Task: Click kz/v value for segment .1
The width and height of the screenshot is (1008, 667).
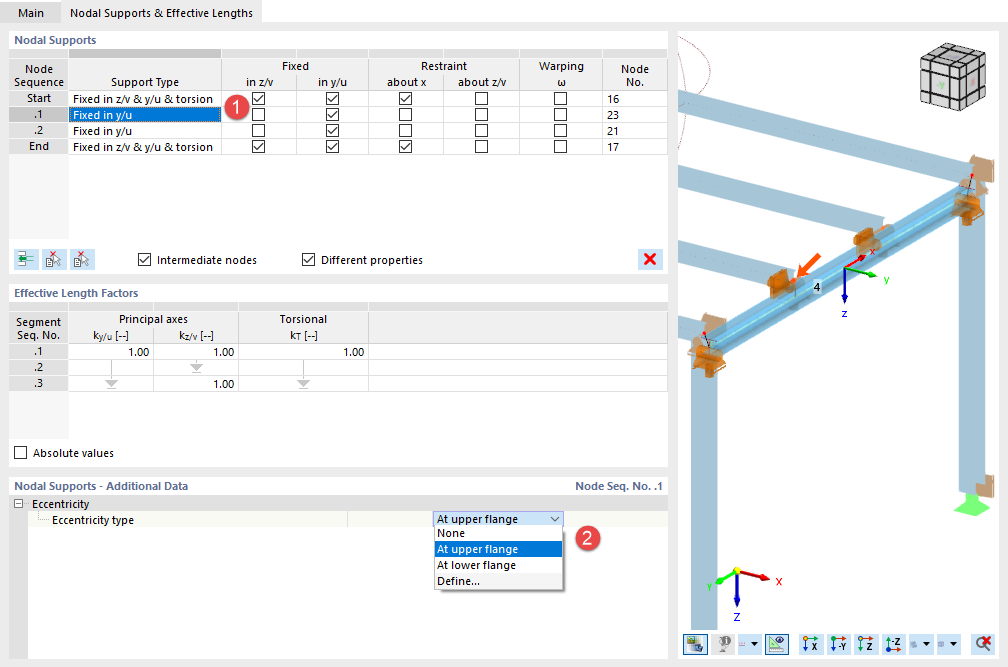Action: pyautogui.click(x=195, y=352)
